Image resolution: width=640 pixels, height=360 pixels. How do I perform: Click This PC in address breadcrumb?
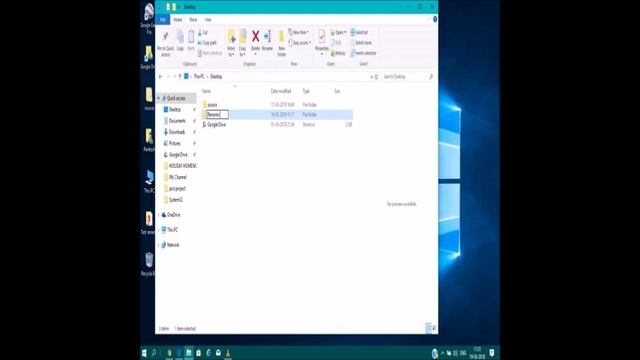[x=199, y=76]
